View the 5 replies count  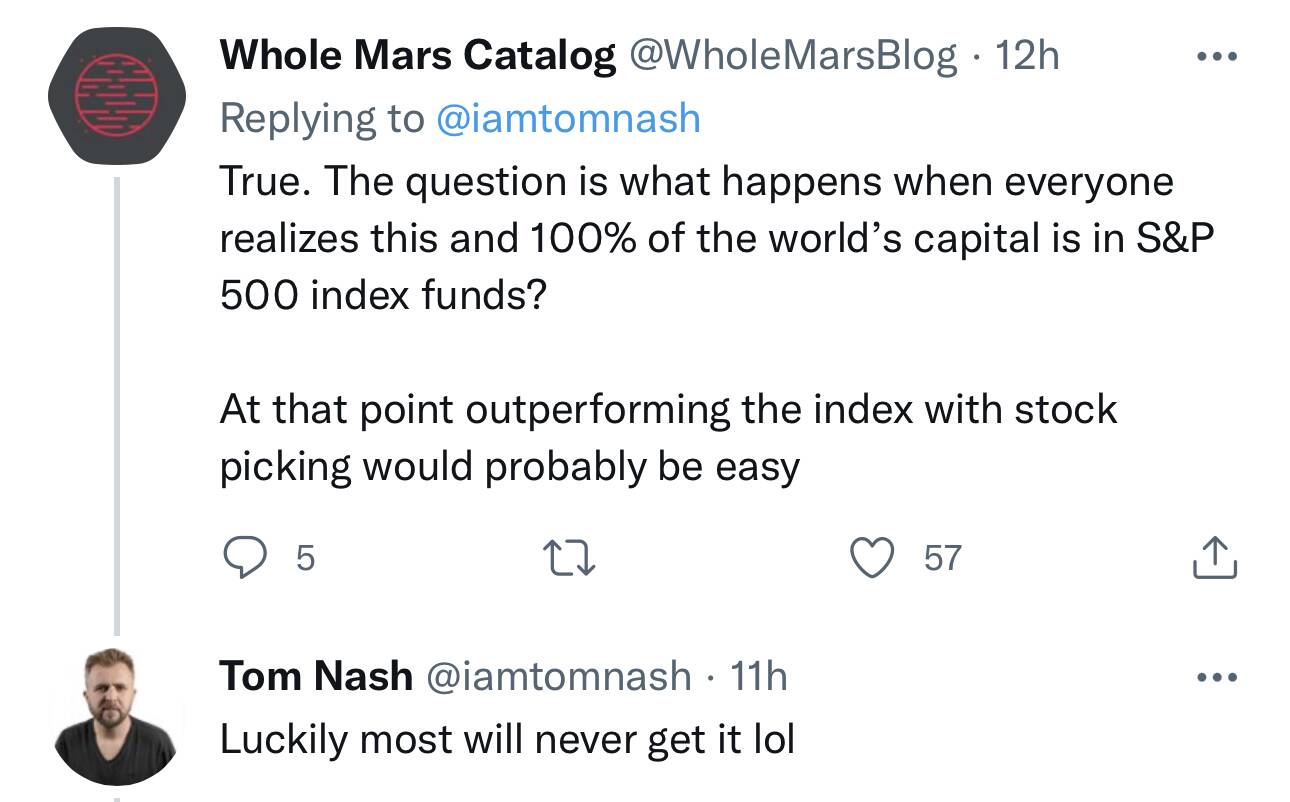point(305,558)
